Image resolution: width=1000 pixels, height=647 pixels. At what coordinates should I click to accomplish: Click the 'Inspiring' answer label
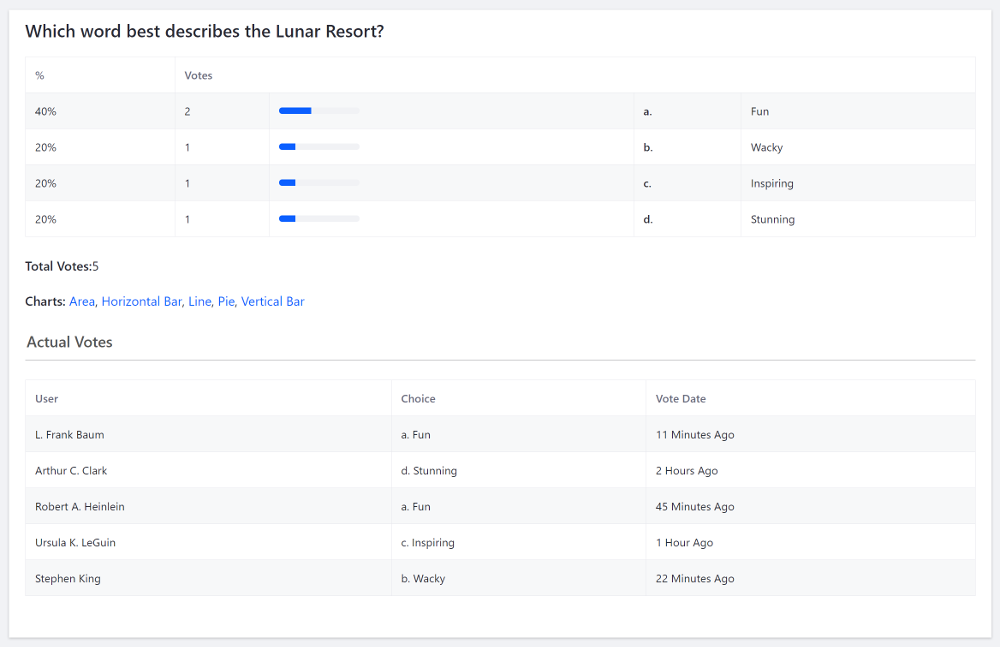772,184
